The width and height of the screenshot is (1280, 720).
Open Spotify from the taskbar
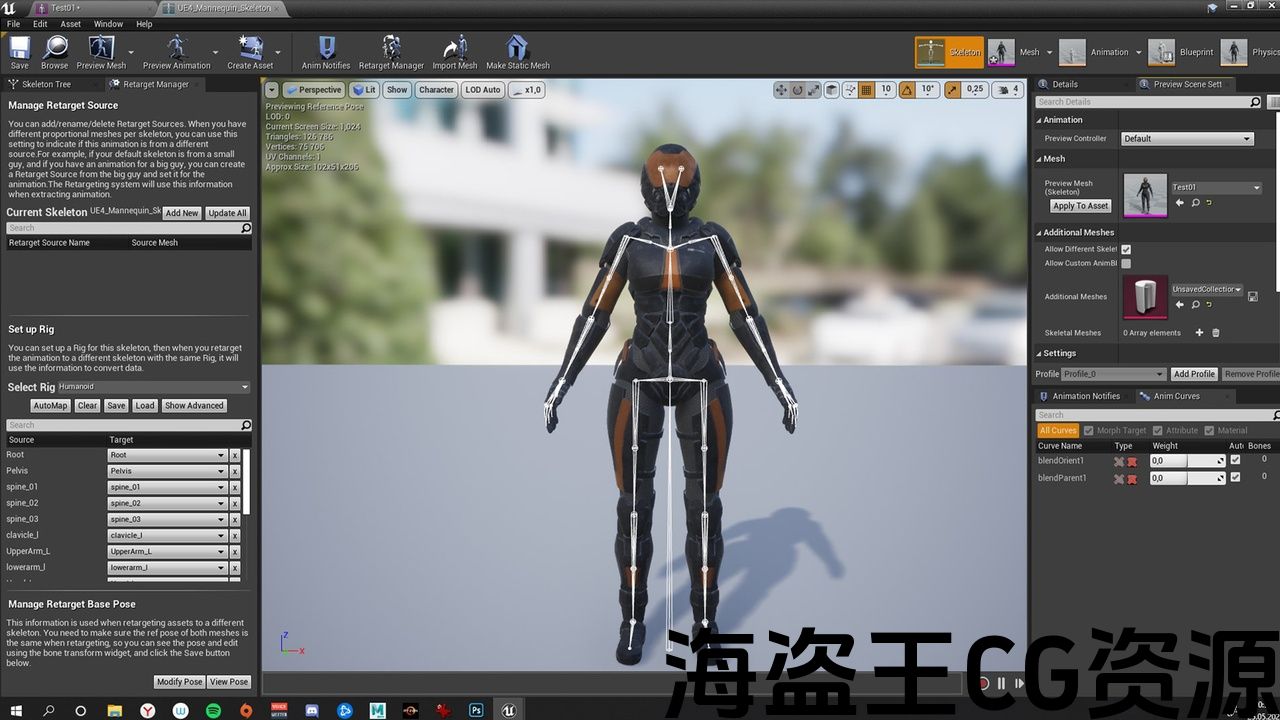click(213, 710)
